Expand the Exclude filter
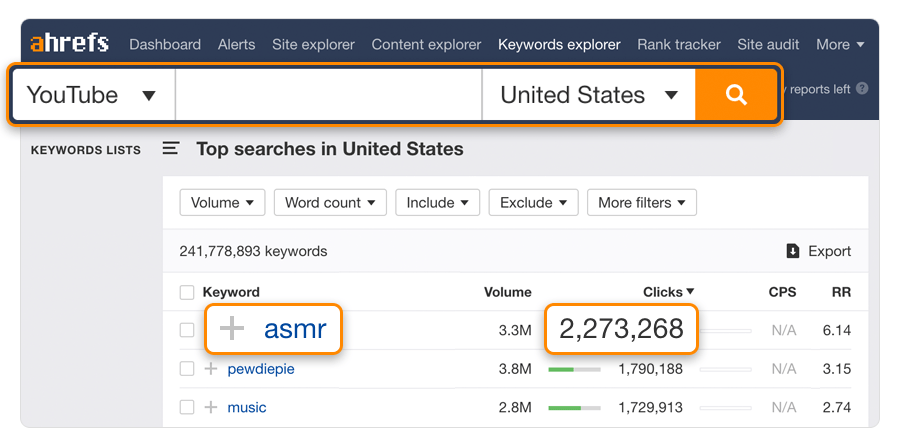 pyautogui.click(x=534, y=202)
